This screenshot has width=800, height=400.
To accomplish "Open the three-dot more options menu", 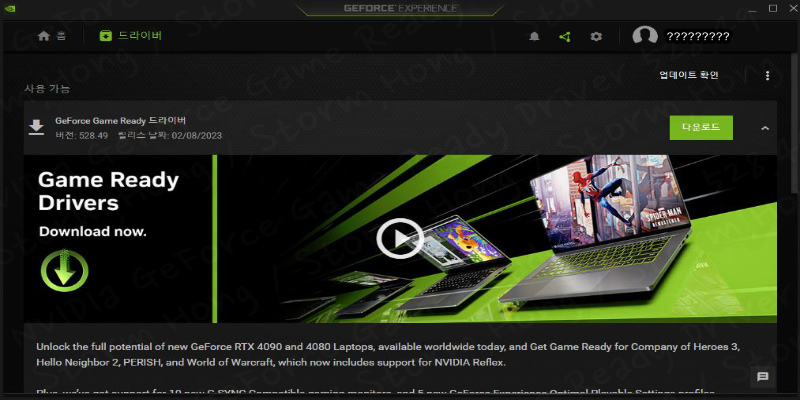I will [767, 76].
